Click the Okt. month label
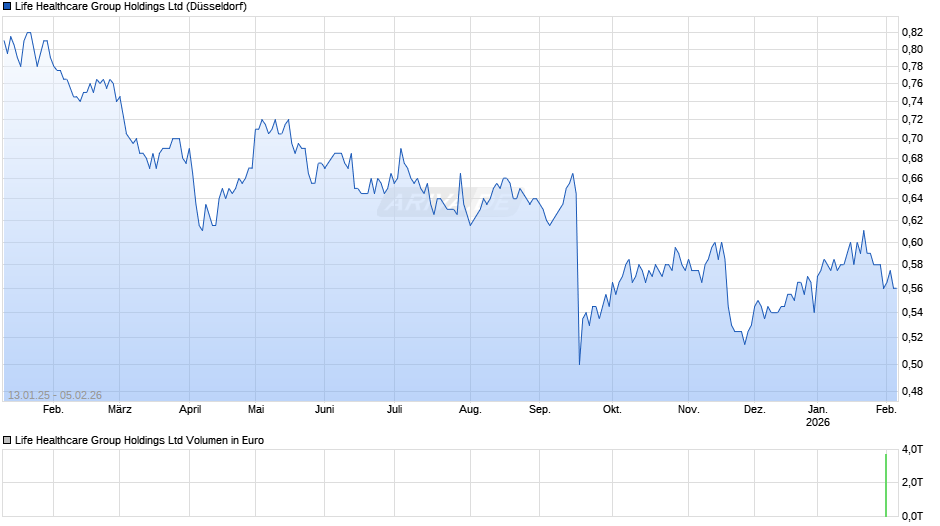940x526 pixels. click(612, 409)
